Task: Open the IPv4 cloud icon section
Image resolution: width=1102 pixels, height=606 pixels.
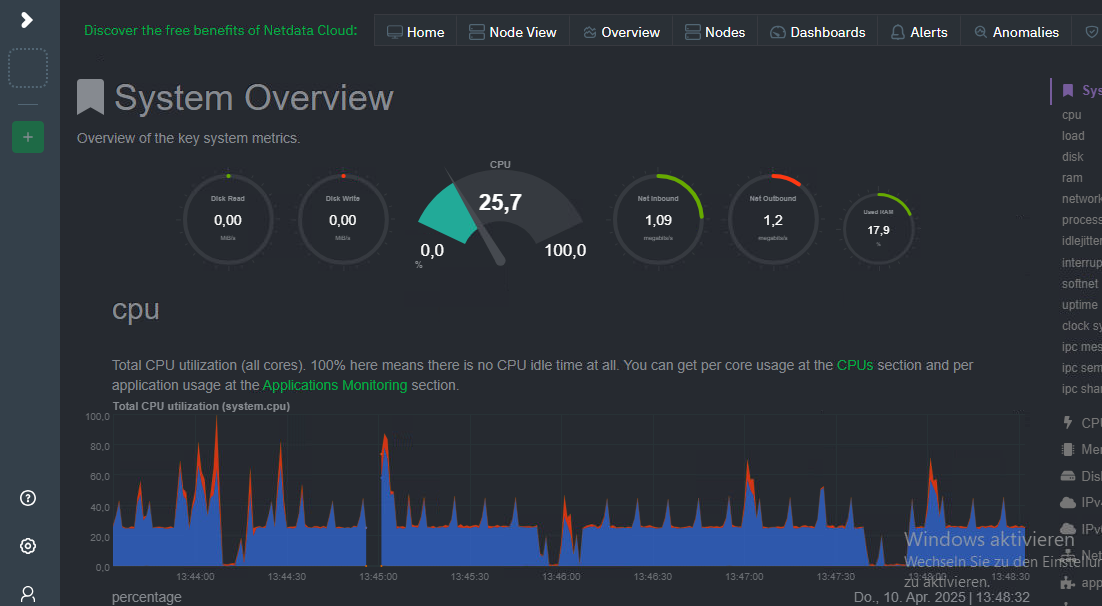Action: tap(1068, 503)
